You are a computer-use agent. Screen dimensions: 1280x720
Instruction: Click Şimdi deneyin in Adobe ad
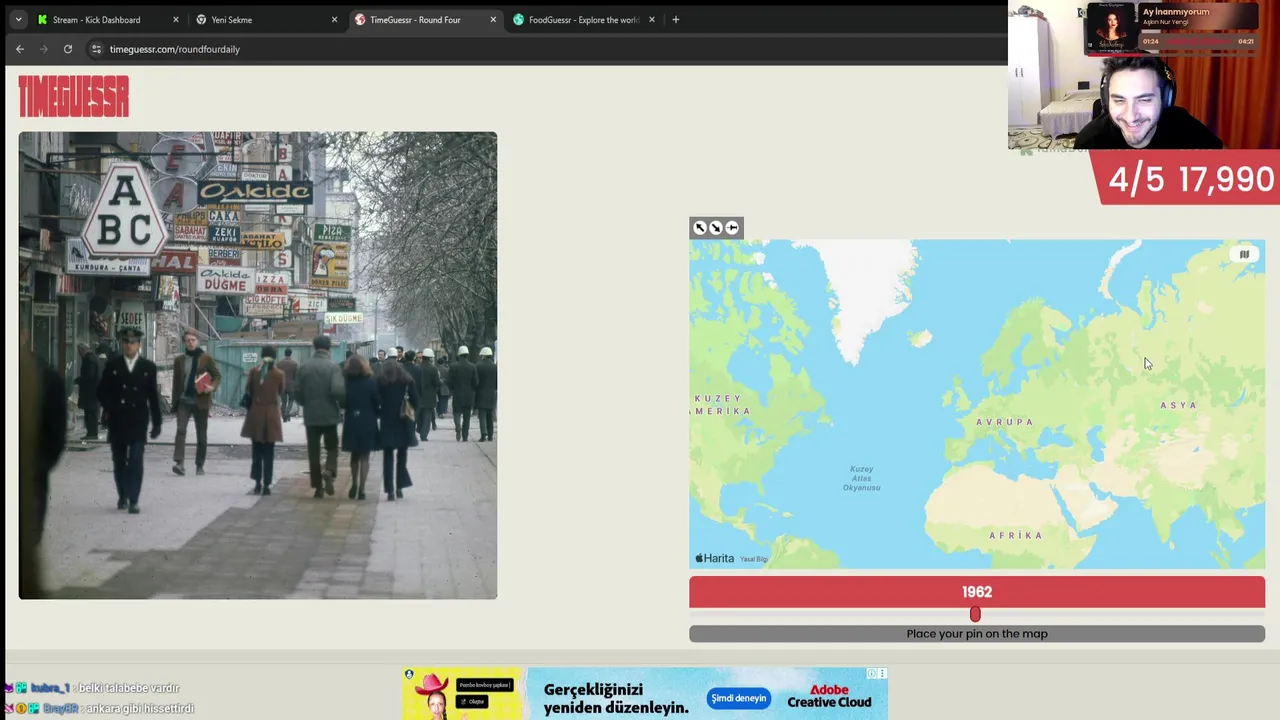[x=739, y=698]
